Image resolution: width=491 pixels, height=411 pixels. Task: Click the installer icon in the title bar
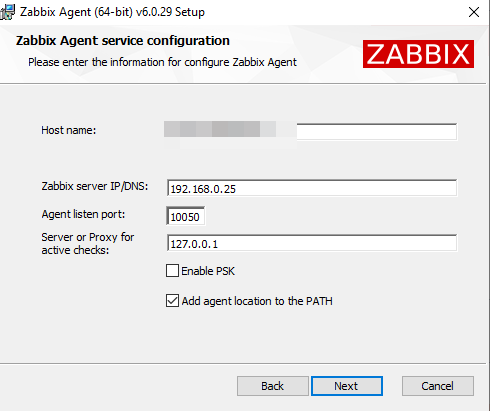tap(7, 12)
